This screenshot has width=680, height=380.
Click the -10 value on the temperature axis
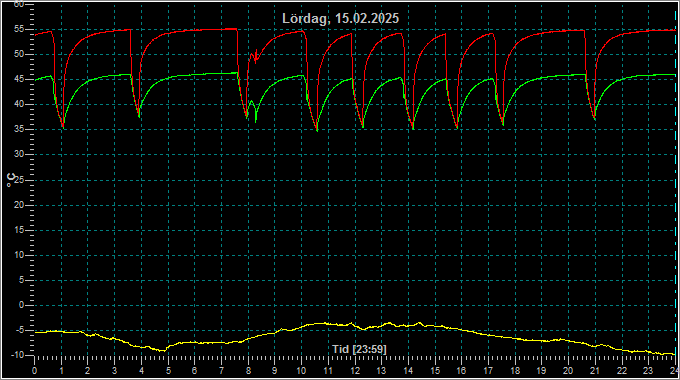pos(17,355)
